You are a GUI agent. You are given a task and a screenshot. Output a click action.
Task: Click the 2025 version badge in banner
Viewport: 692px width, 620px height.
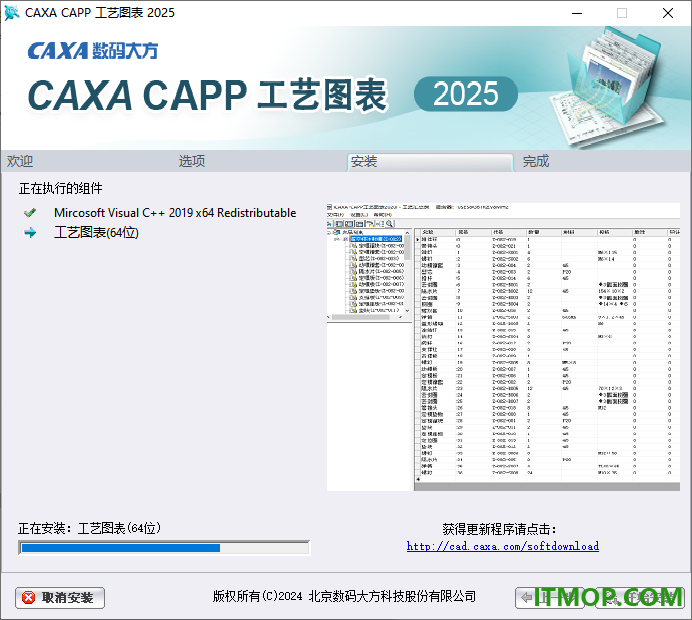pyautogui.click(x=466, y=94)
